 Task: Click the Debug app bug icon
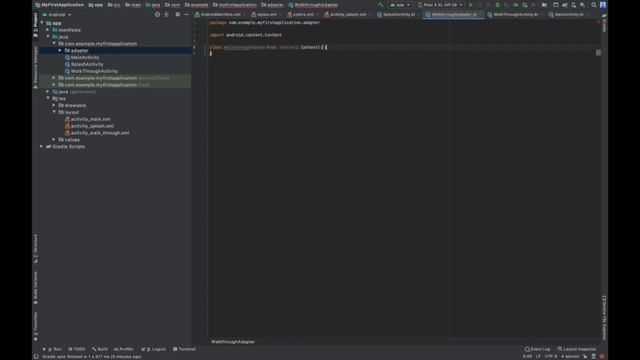498,5
